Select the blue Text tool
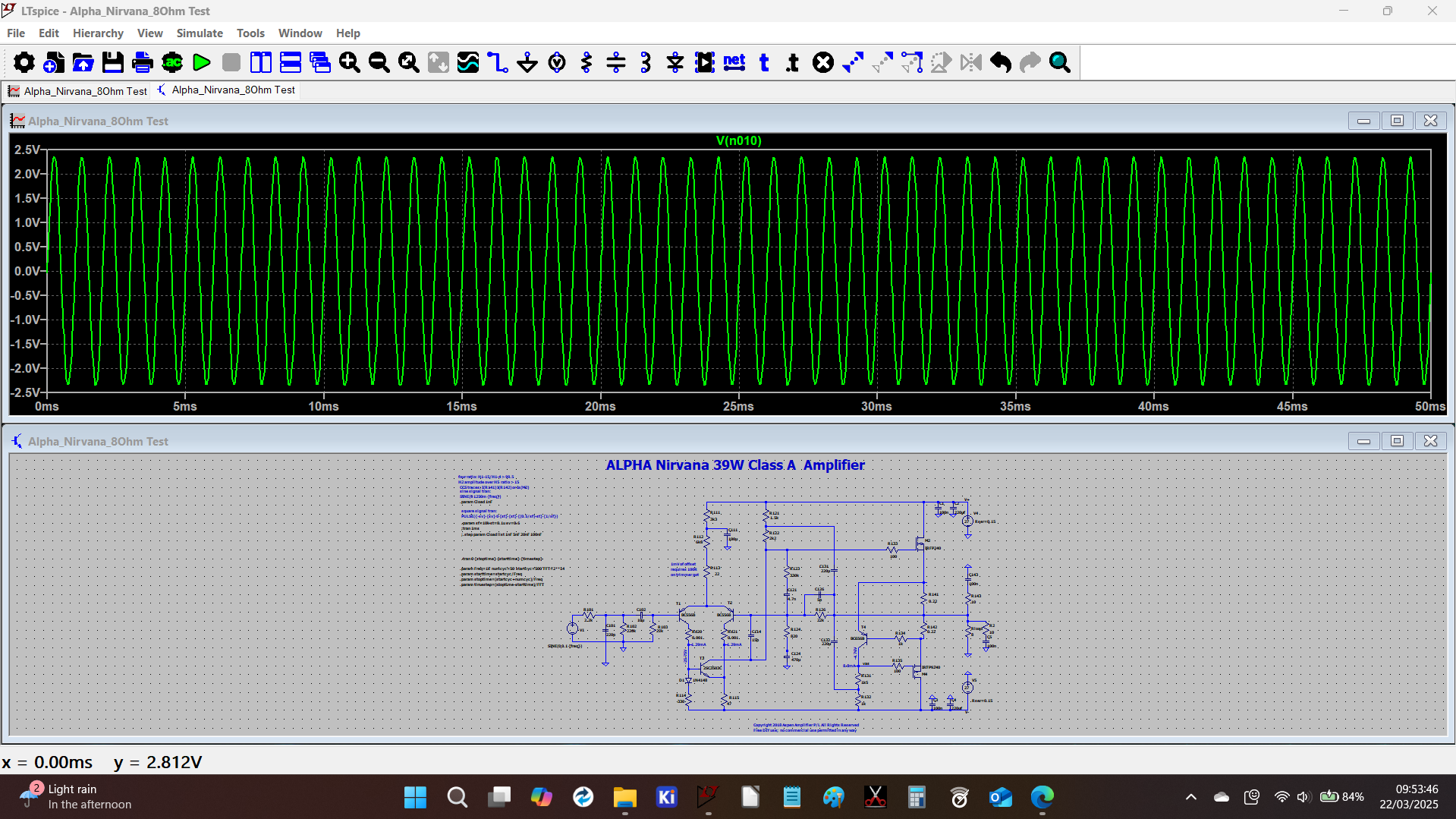The height and width of the screenshot is (819, 1456). pyautogui.click(x=764, y=62)
